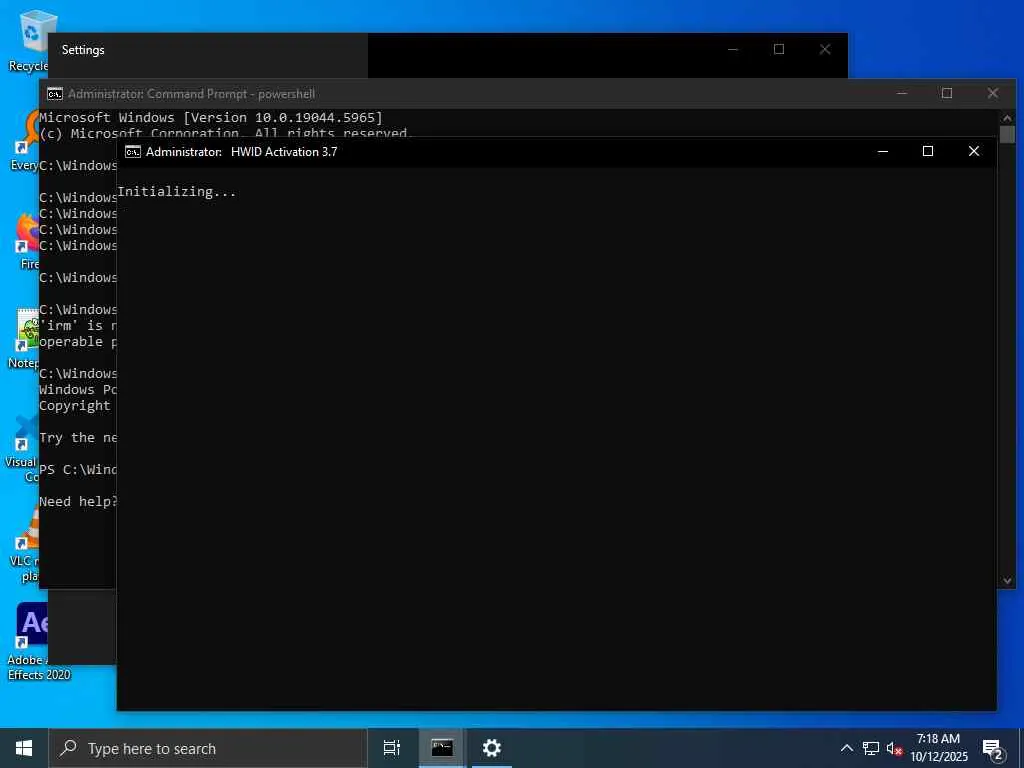Click the Settings window title text
Image resolution: width=1024 pixels, height=768 pixels.
(x=83, y=50)
